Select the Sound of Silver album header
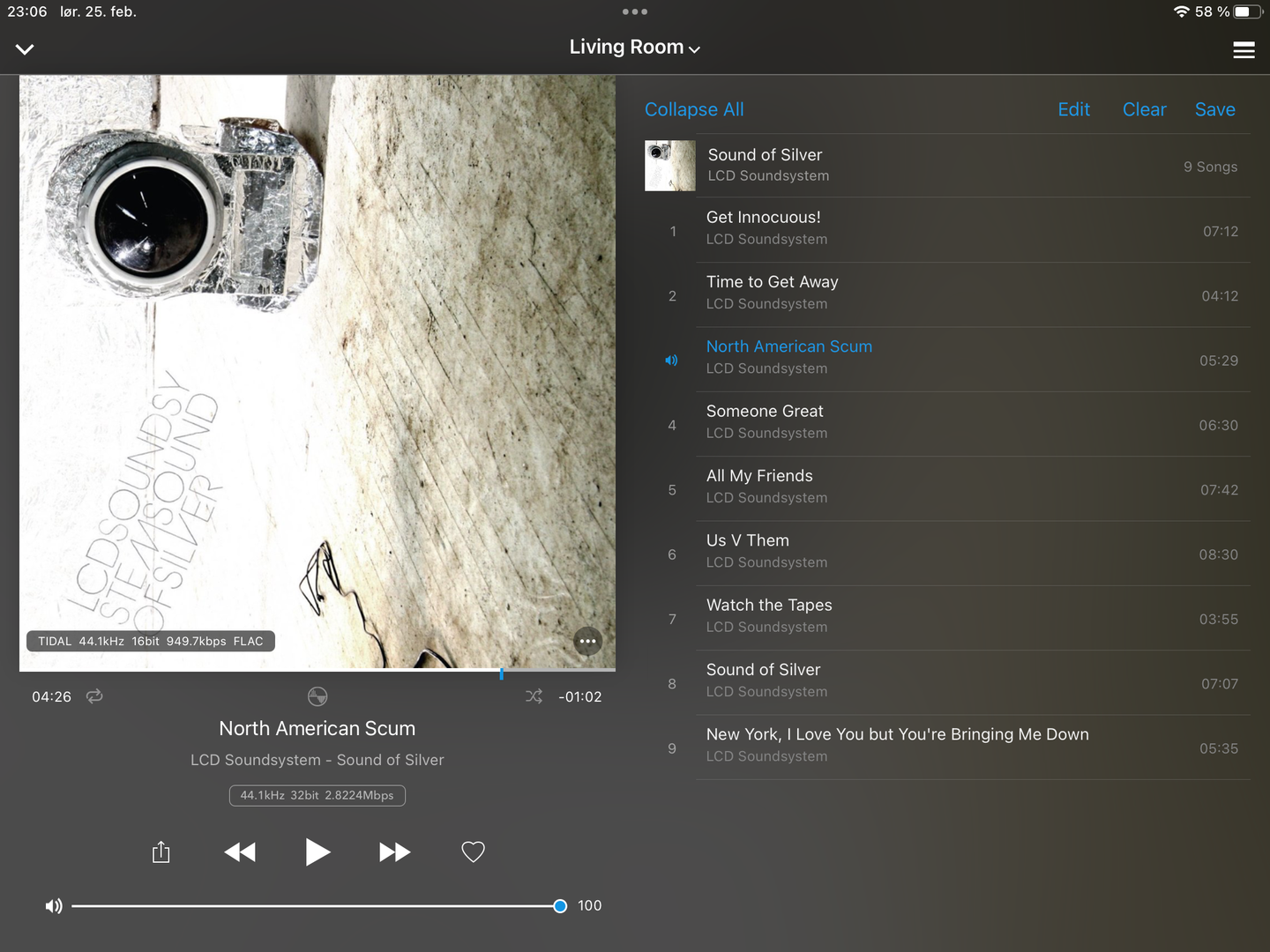1270x952 pixels. tap(947, 166)
